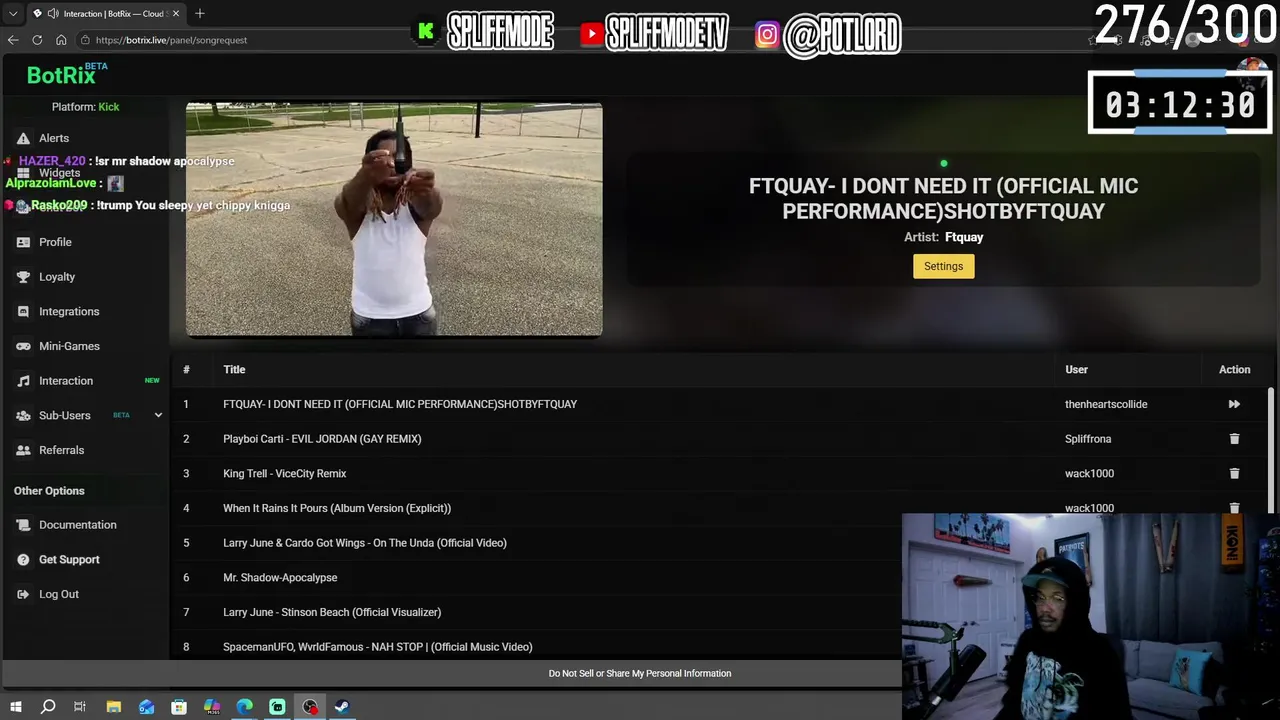Open Outlook from the taskbar
Image resolution: width=1280 pixels, height=720 pixels.
point(147,707)
